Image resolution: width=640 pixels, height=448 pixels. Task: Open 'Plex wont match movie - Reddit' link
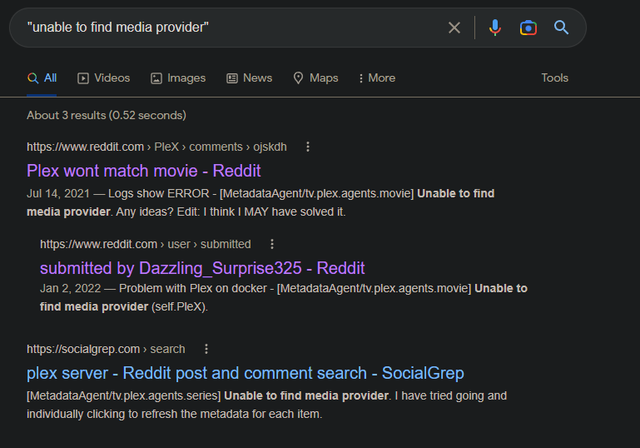point(144,171)
